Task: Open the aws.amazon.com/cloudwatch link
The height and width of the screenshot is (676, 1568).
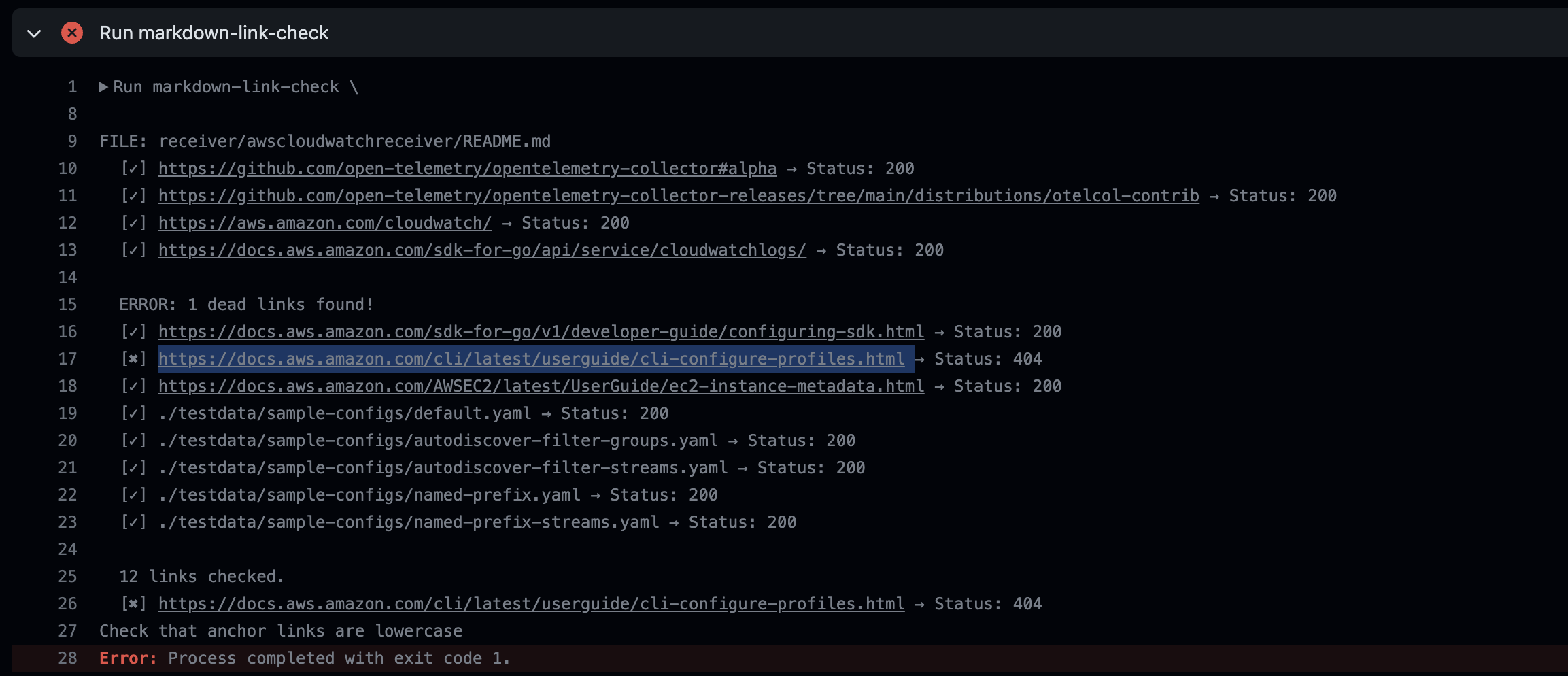Action: pyautogui.click(x=324, y=222)
